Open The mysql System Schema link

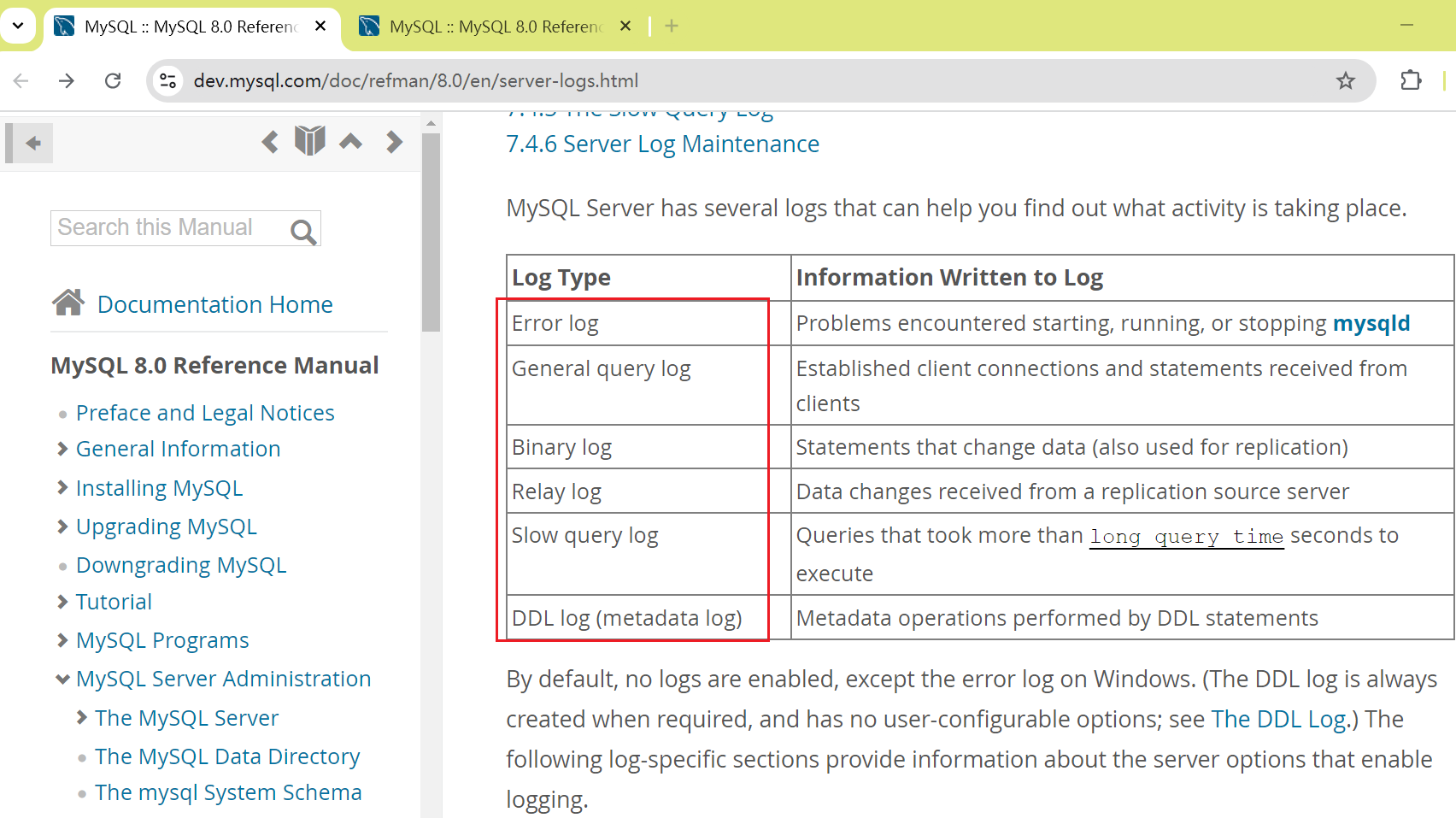point(228,792)
